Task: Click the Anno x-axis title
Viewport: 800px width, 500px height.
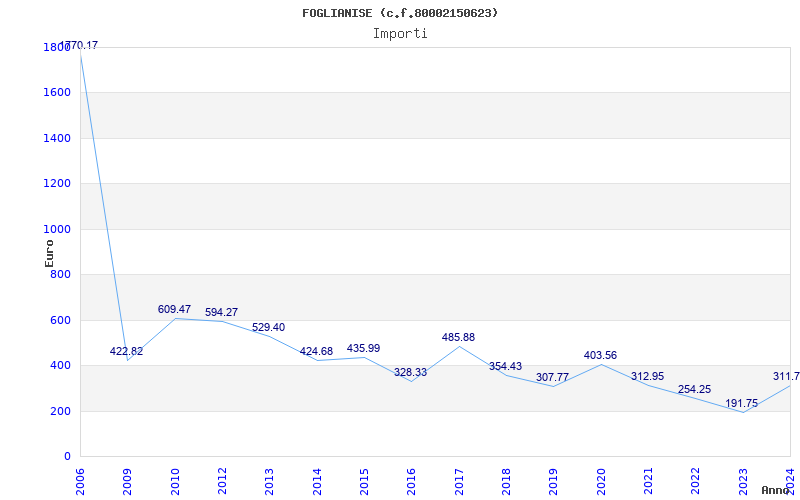Action: pos(778,490)
